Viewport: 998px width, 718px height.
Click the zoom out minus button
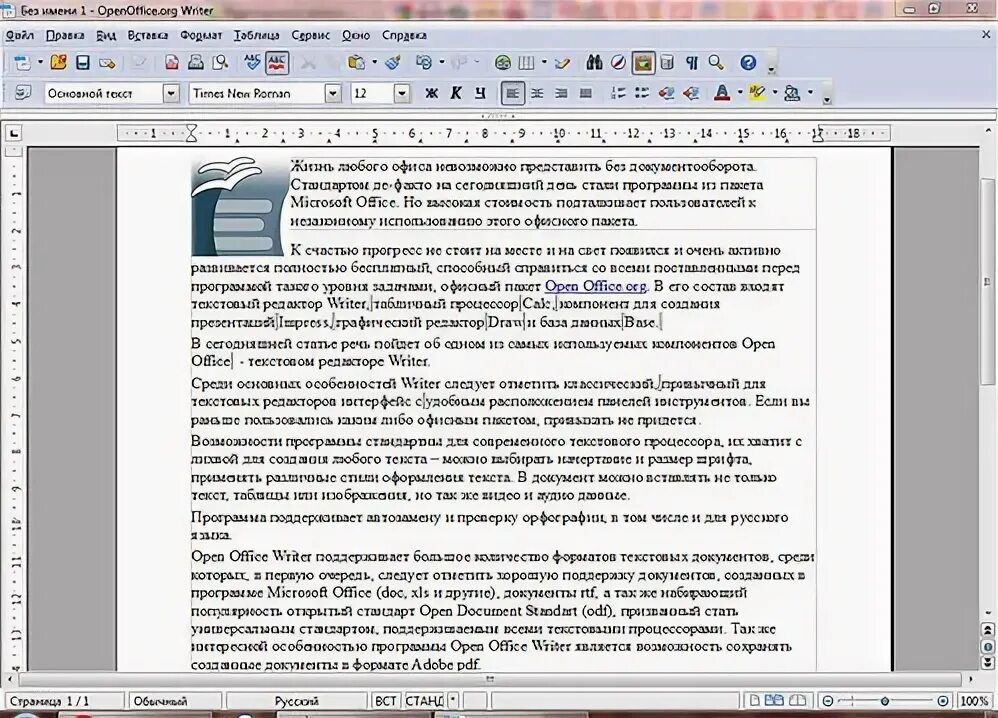click(x=827, y=701)
